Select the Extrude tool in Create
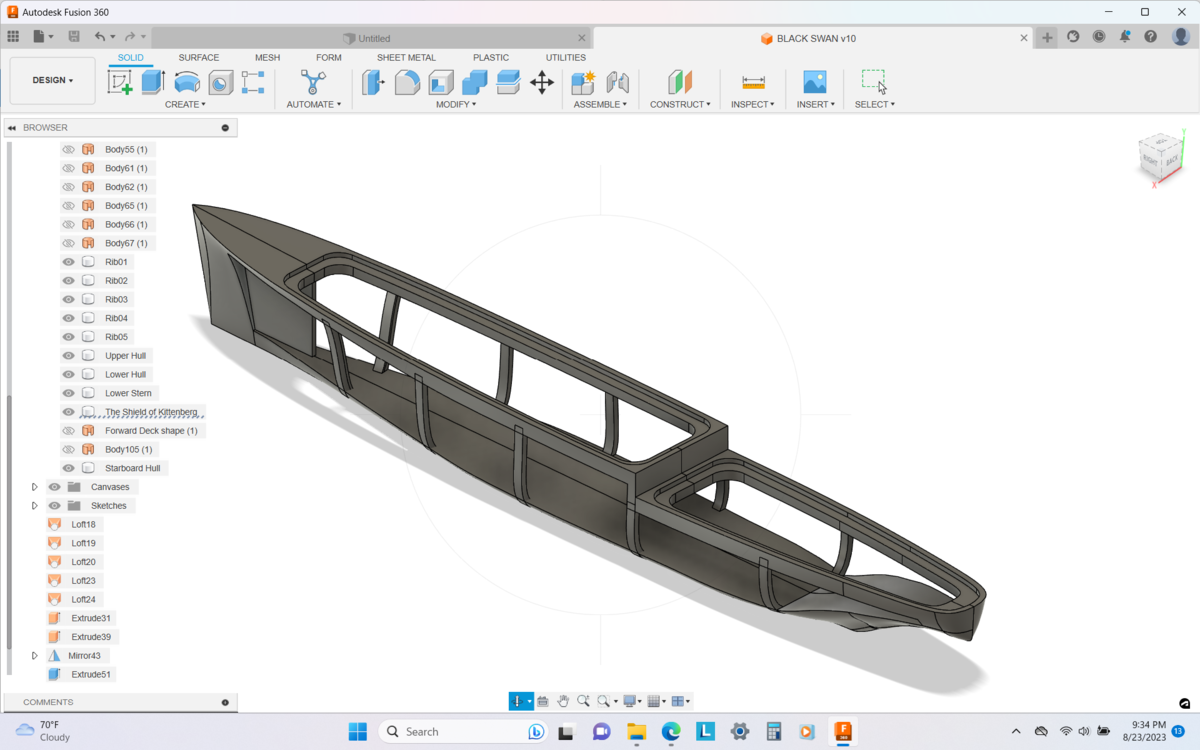This screenshot has width=1200, height=750. point(153,82)
